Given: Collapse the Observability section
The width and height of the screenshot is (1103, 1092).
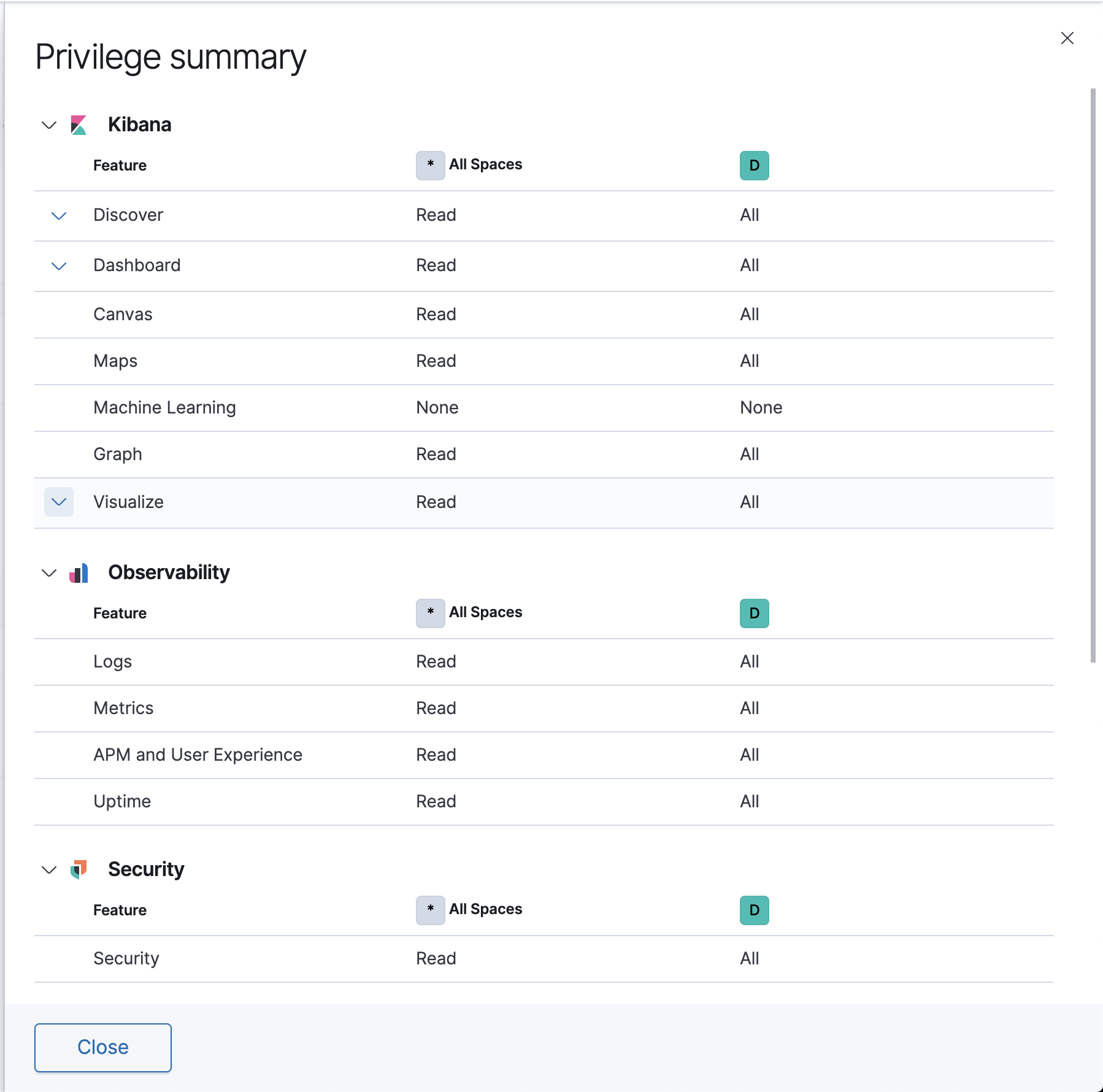Looking at the screenshot, I should 49,573.
